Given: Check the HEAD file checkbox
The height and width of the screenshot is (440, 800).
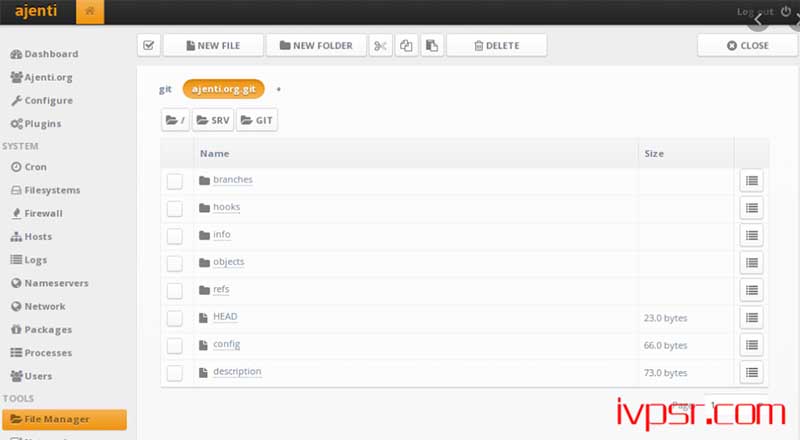Looking at the screenshot, I should 174,318.
